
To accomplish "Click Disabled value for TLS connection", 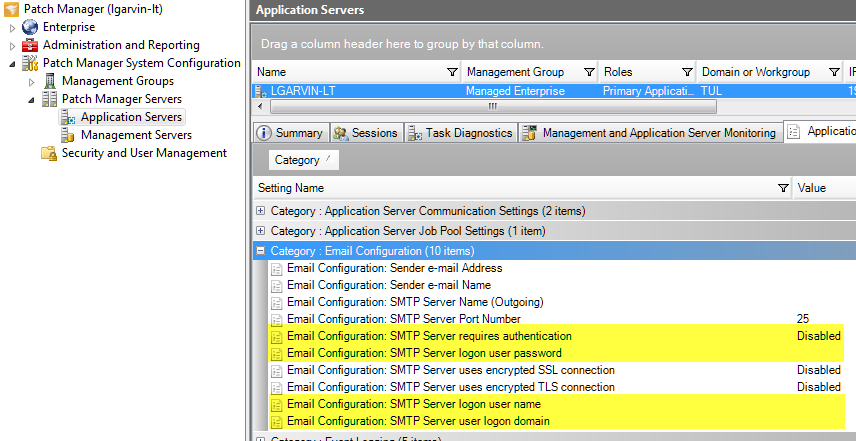I will click(x=819, y=388).
